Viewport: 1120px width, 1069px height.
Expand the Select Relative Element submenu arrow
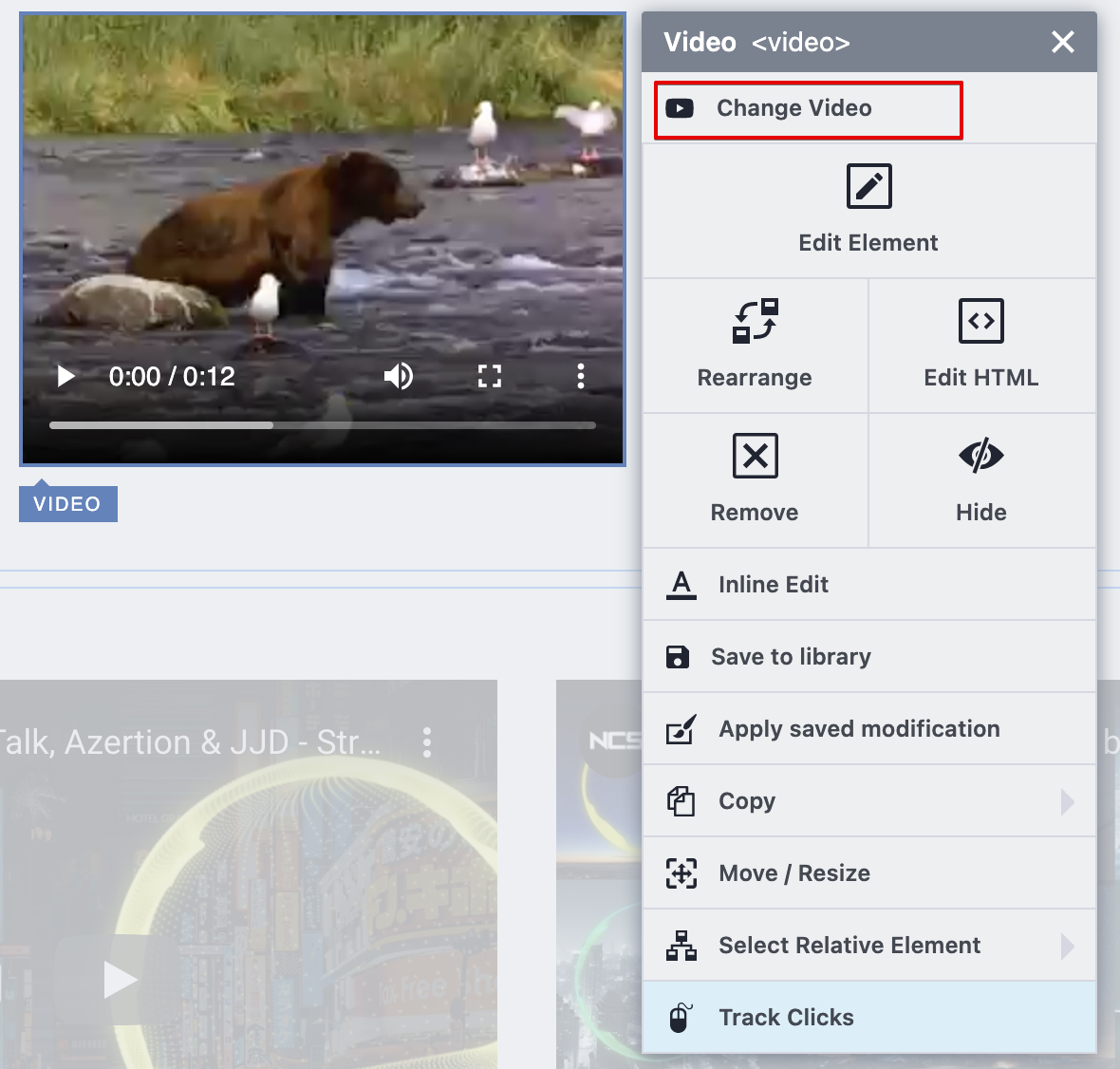[1067, 947]
